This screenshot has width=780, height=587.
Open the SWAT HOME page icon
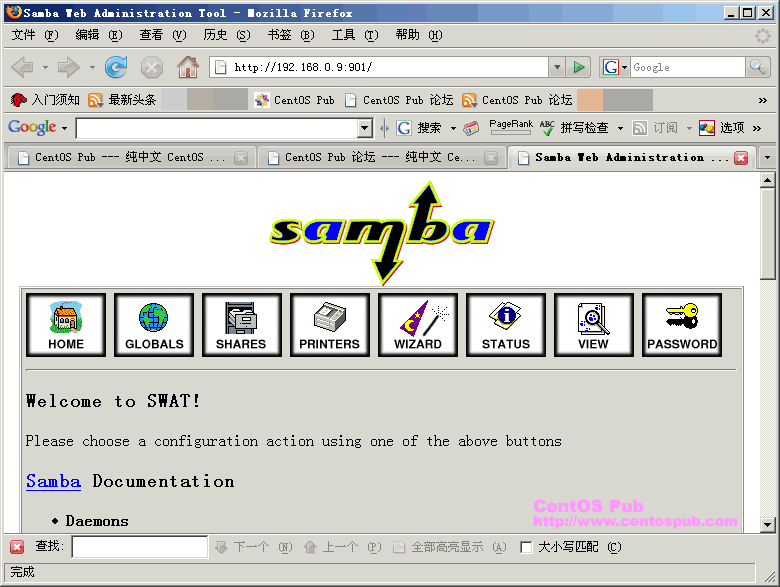66,325
